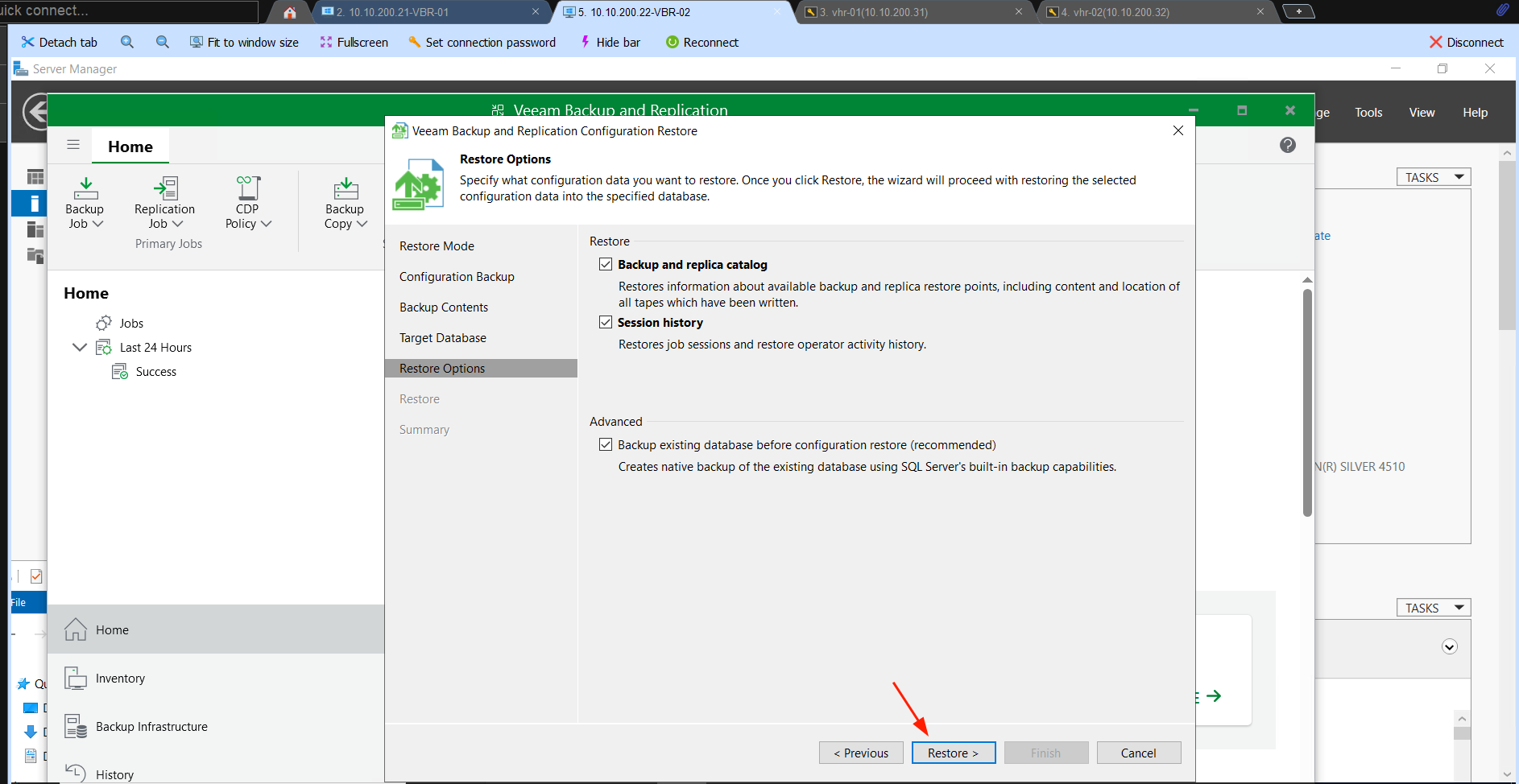Expand the circled chevron in Server Manager
Viewport: 1519px width, 784px height.
tap(1450, 647)
